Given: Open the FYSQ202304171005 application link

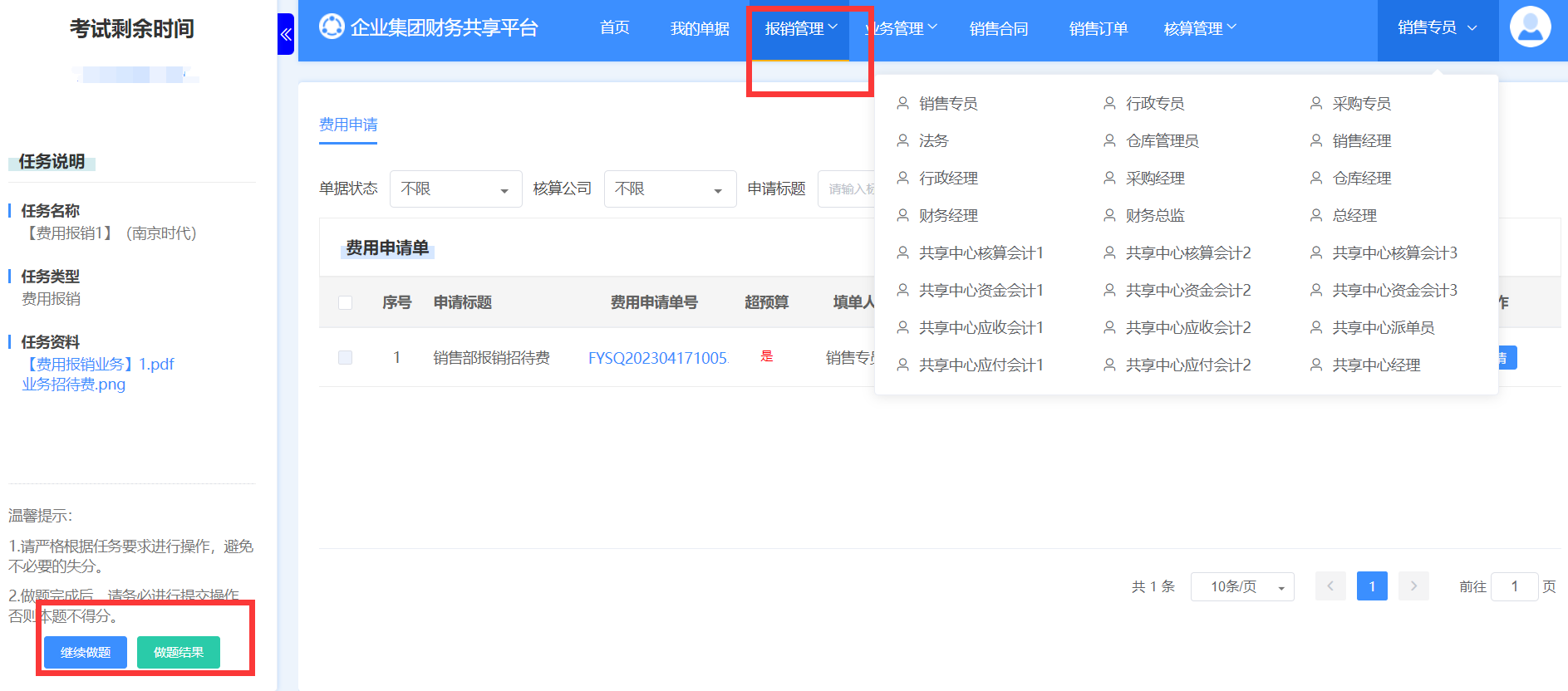Looking at the screenshot, I should 657,358.
